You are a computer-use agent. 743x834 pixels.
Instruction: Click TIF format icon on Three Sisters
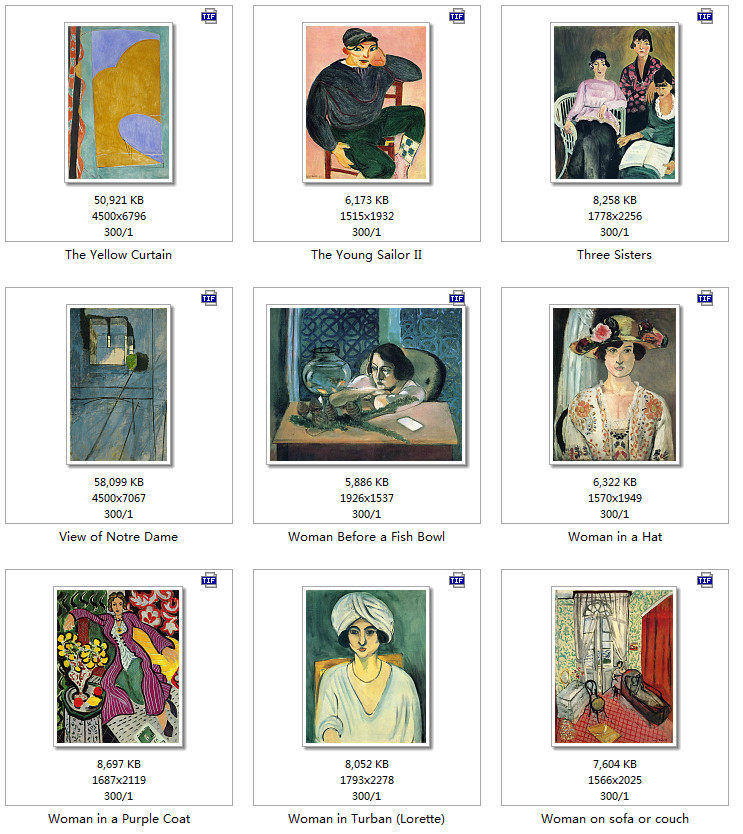(705, 16)
